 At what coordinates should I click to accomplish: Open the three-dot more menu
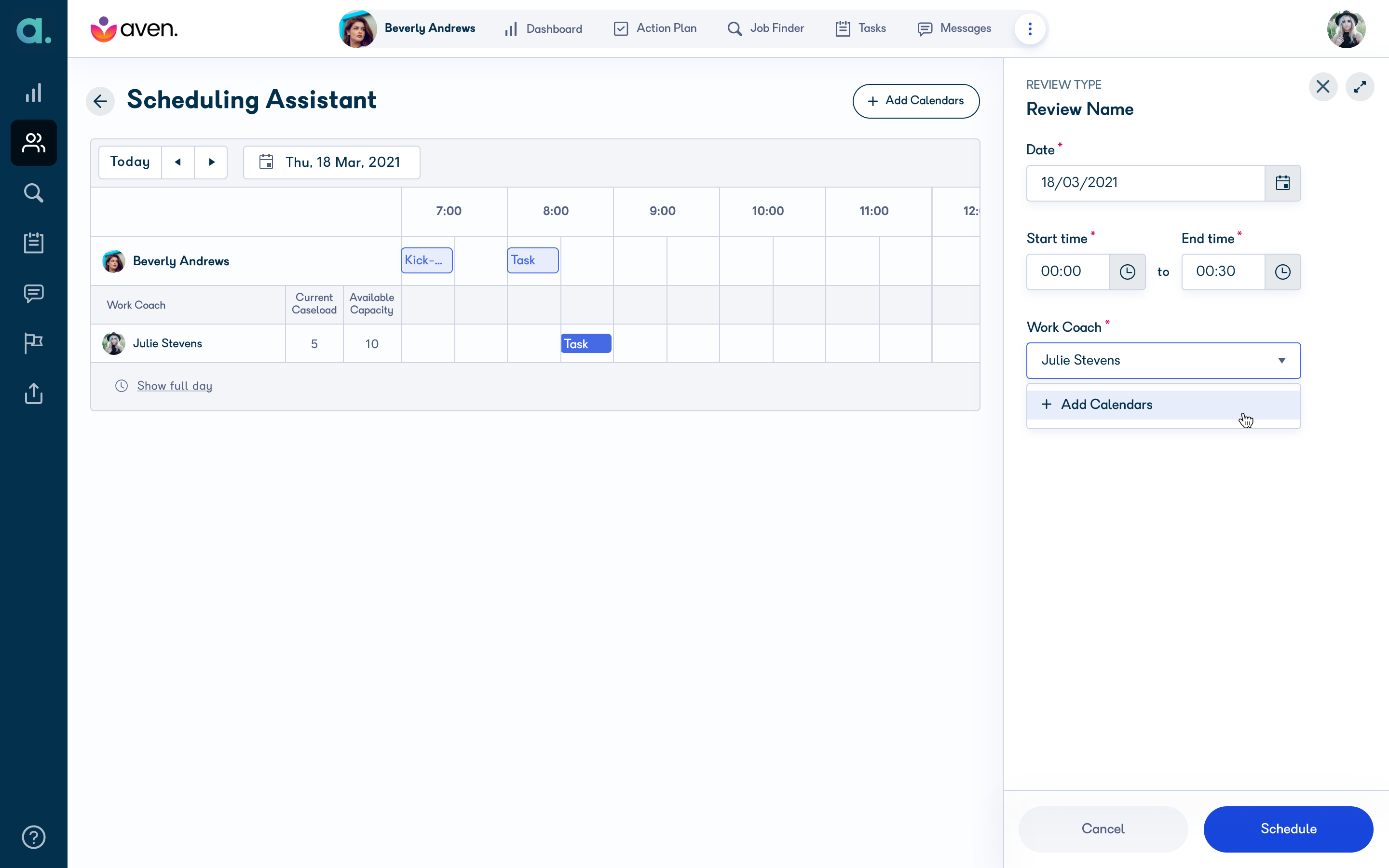pyautogui.click(x=1030, y=29)
